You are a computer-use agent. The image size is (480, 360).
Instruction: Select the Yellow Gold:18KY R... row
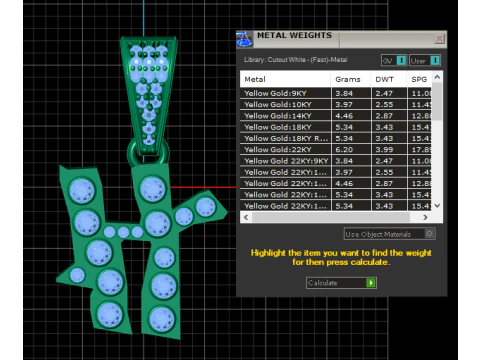(336, 138)
